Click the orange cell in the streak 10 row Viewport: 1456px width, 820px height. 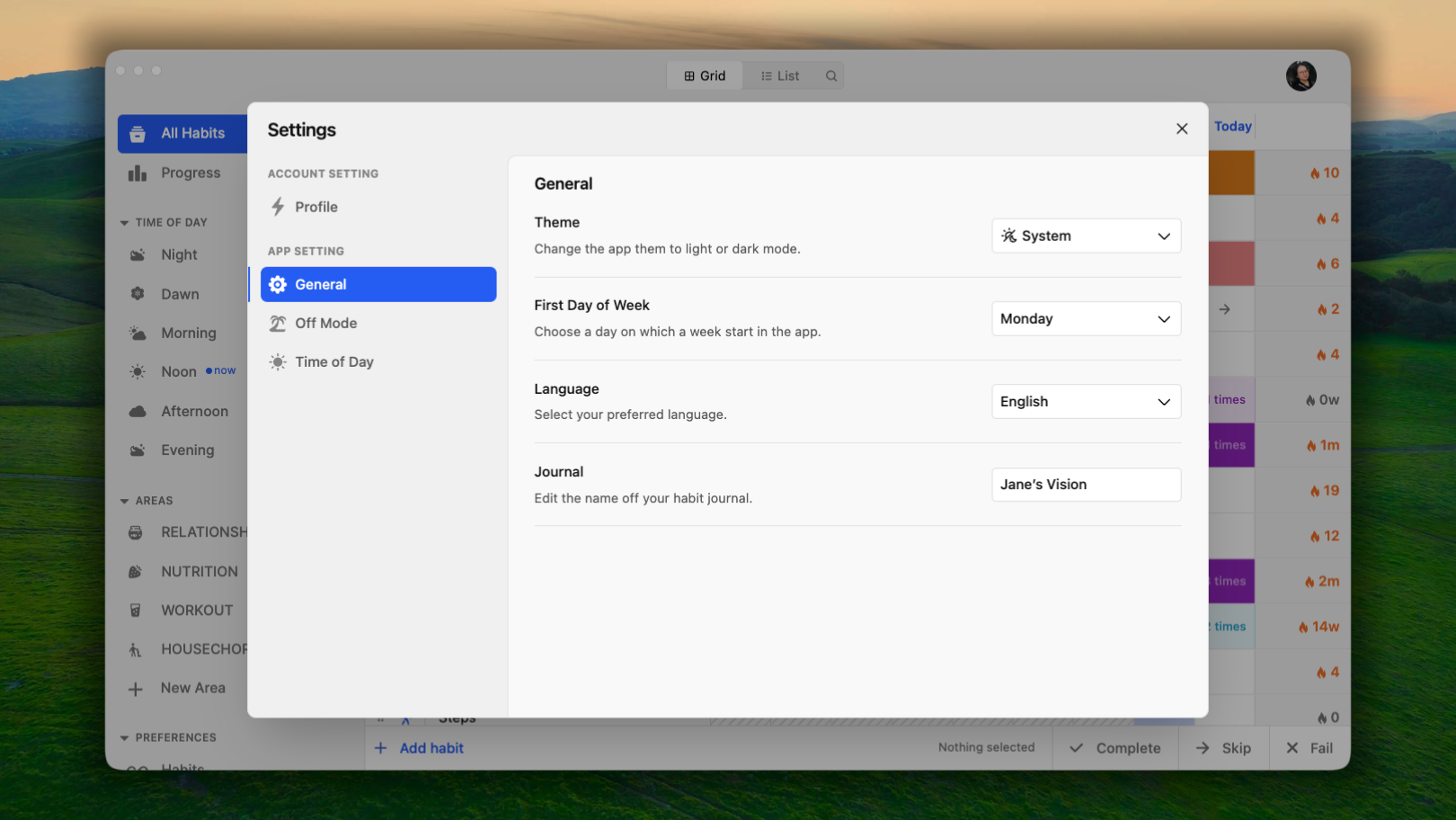1231,173
